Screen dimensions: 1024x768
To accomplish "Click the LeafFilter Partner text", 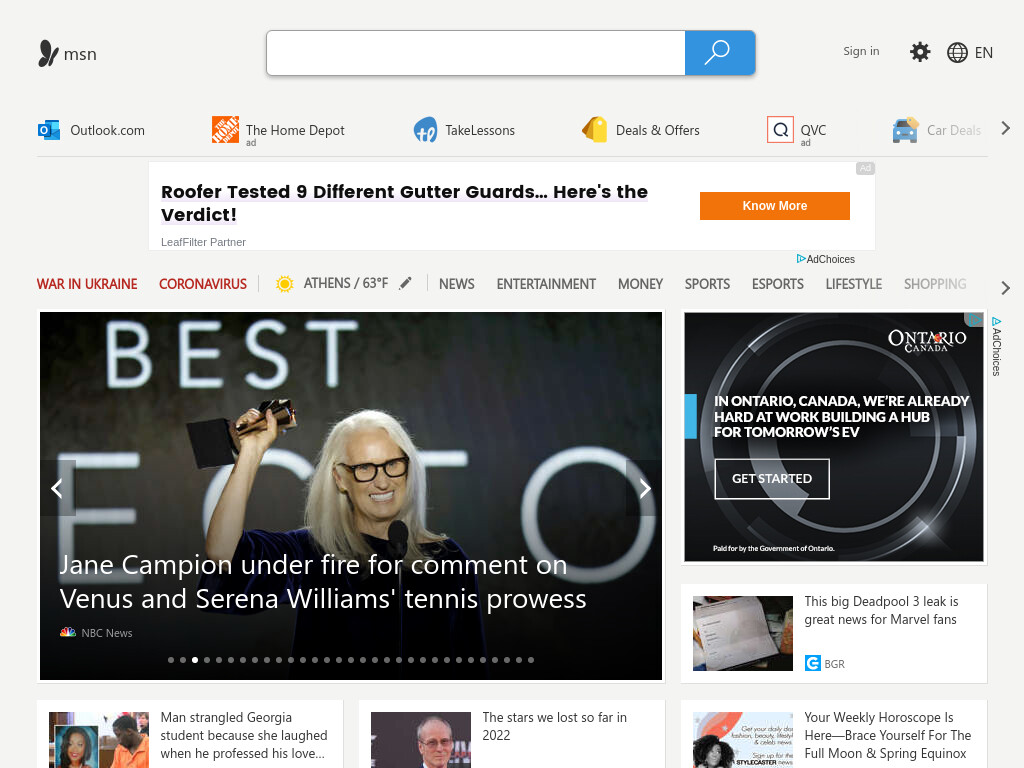I will coord(203,242).
